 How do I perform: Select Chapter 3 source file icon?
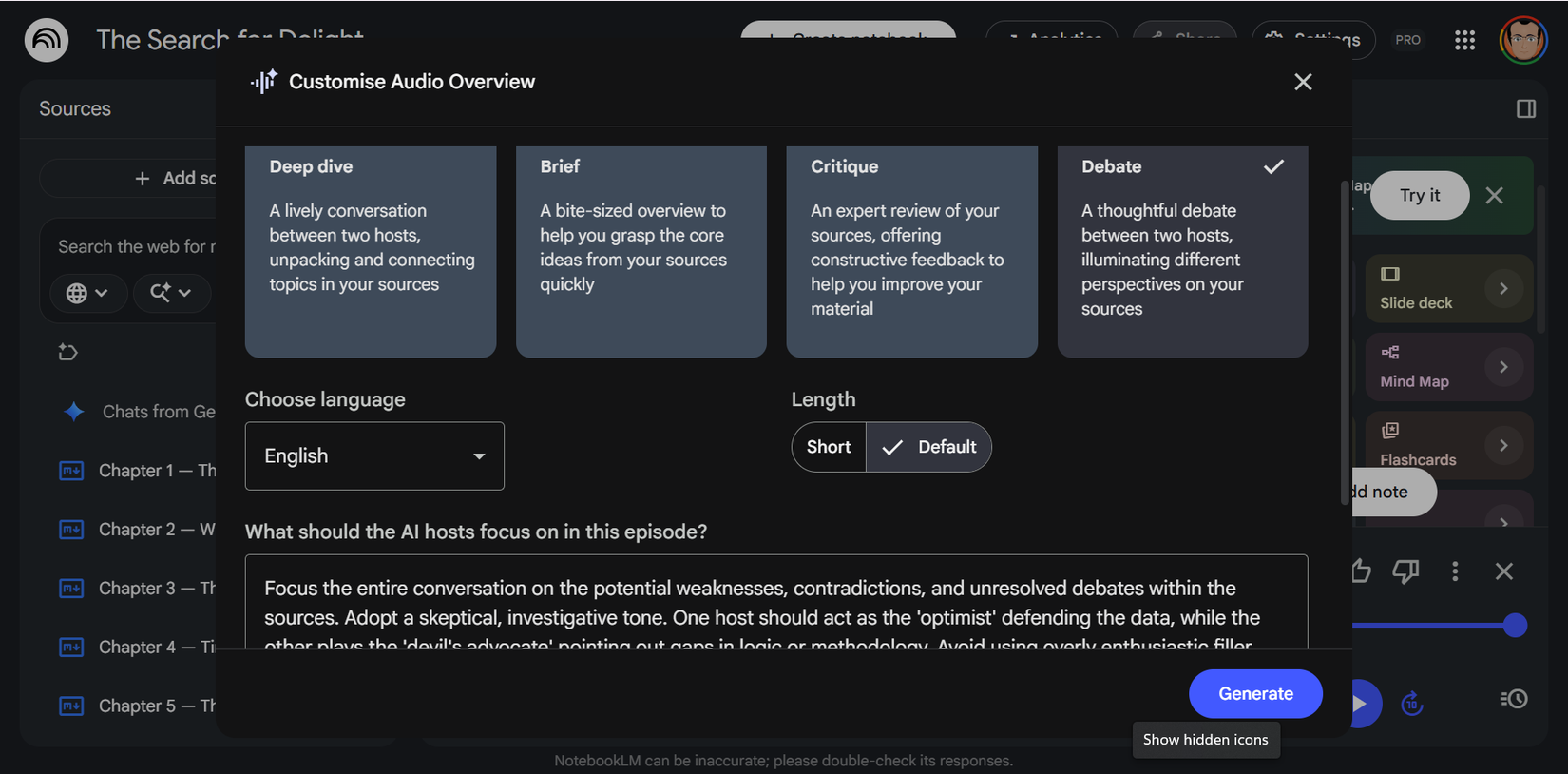[71, 589]
